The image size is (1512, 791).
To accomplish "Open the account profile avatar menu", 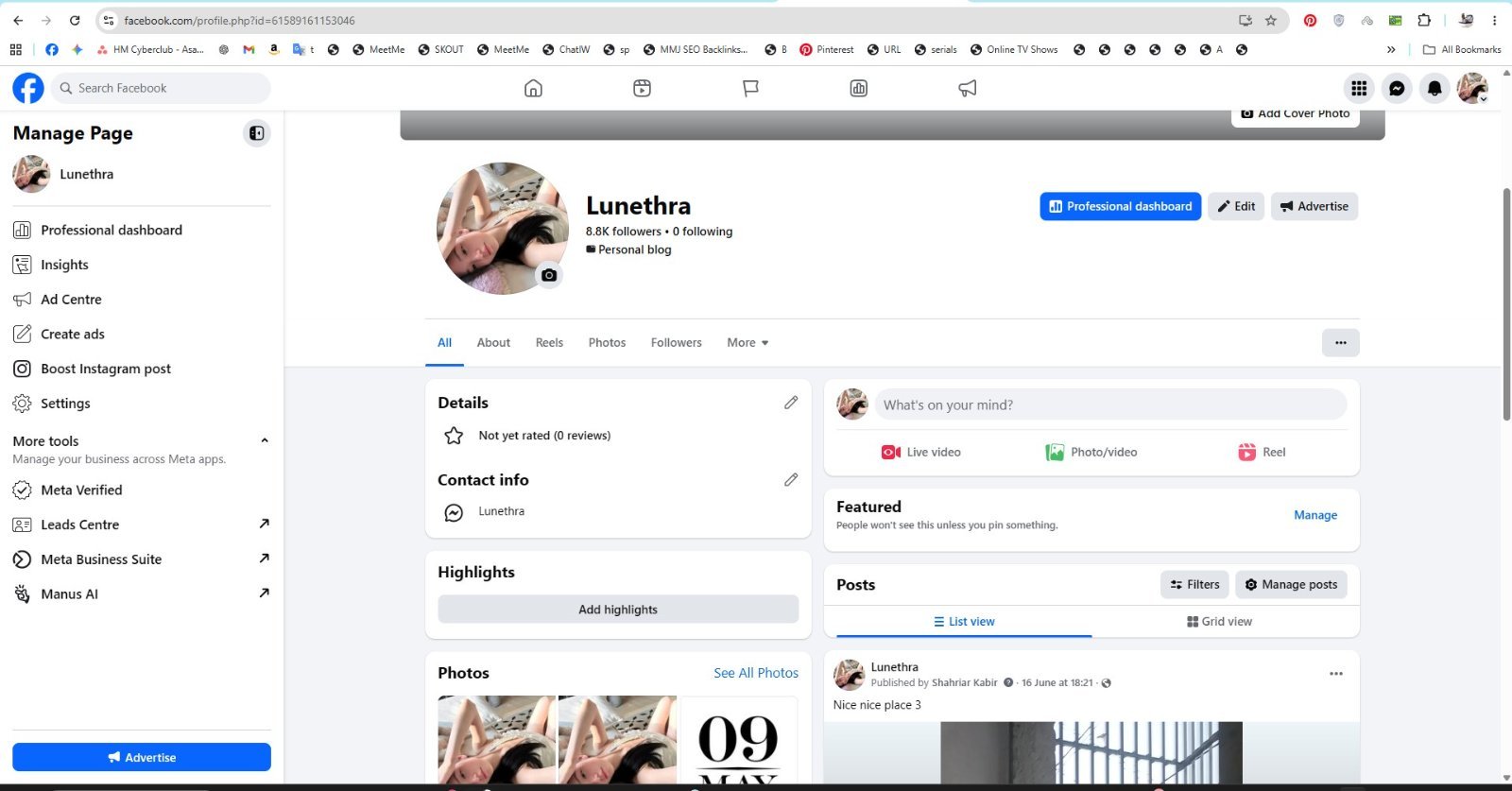I will click(x=1472, y=88).
